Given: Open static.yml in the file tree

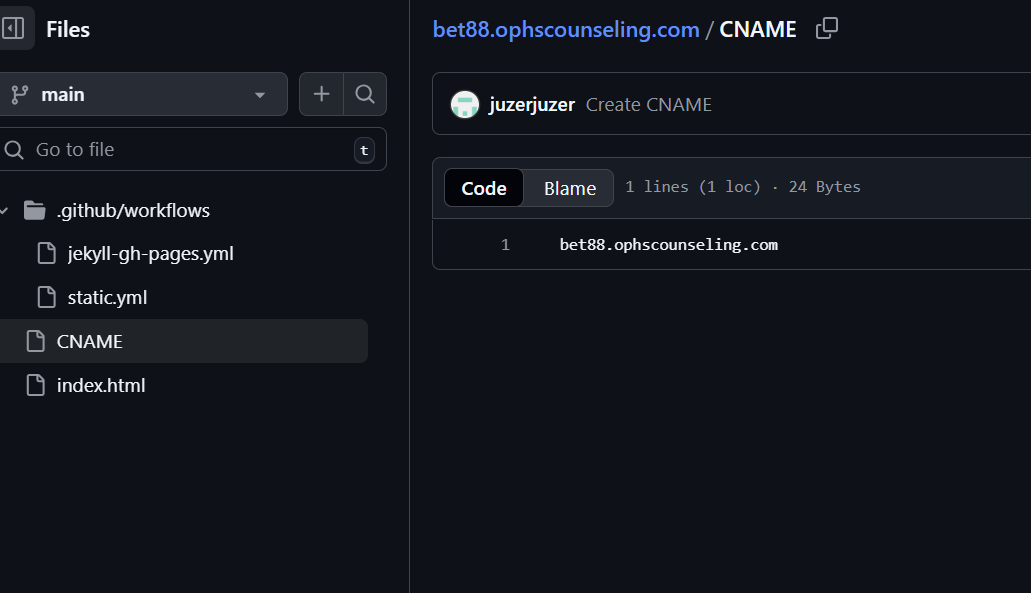Looking at the screenshot, I should point(107,297).
